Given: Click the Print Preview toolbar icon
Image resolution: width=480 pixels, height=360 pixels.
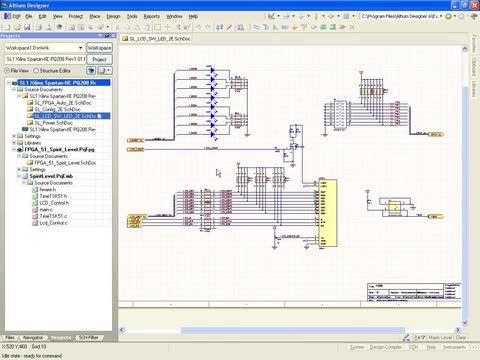Looking at the screenshot, I should tap(49, 27).
